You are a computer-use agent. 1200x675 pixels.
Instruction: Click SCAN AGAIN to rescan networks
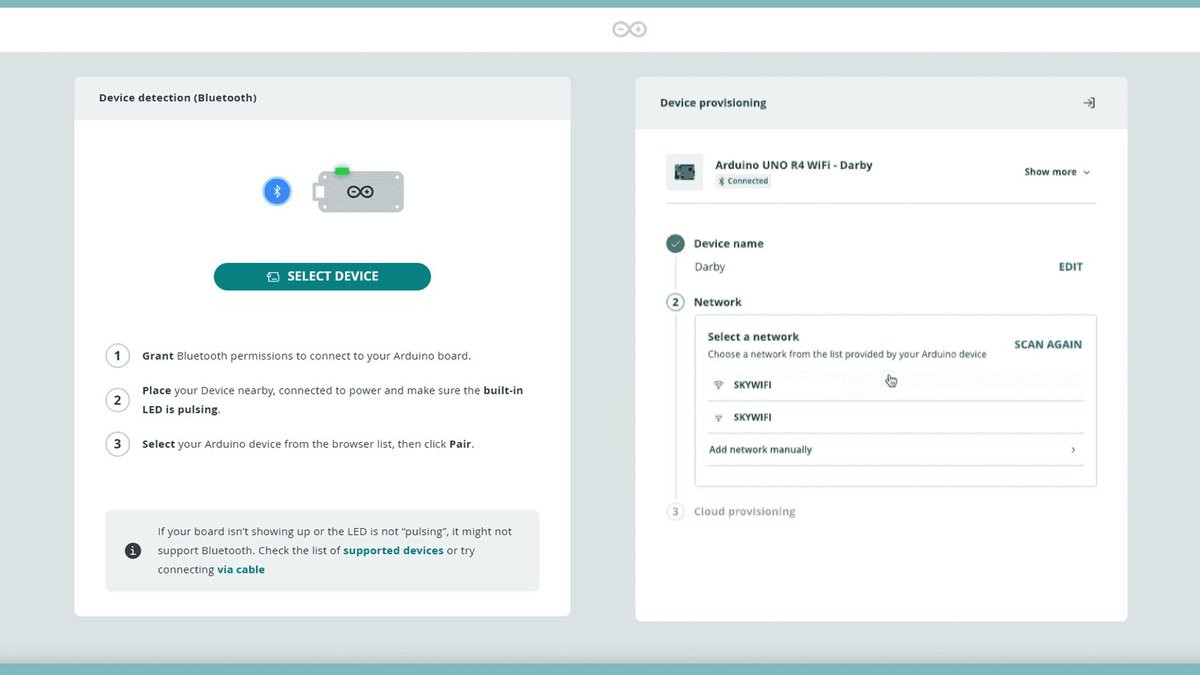pyautogui.click(x=1048, y=345)
